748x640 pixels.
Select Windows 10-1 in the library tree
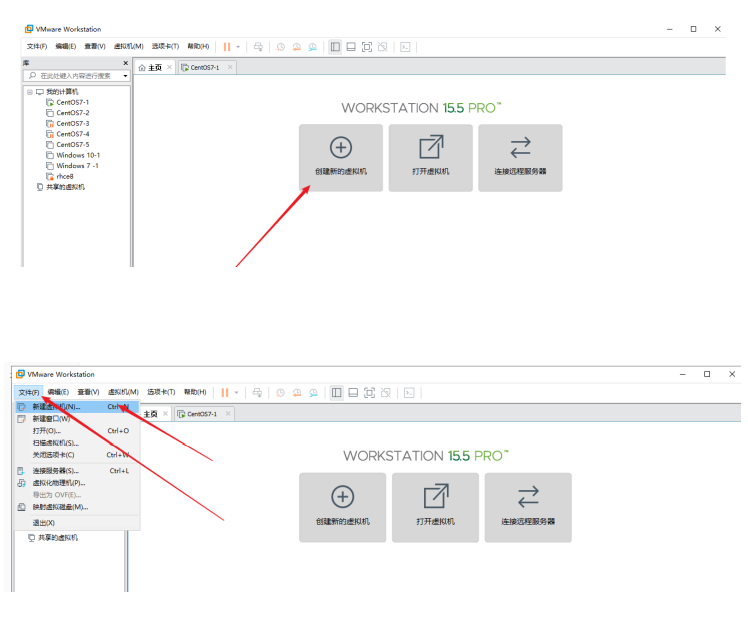(x=73, y=155)
